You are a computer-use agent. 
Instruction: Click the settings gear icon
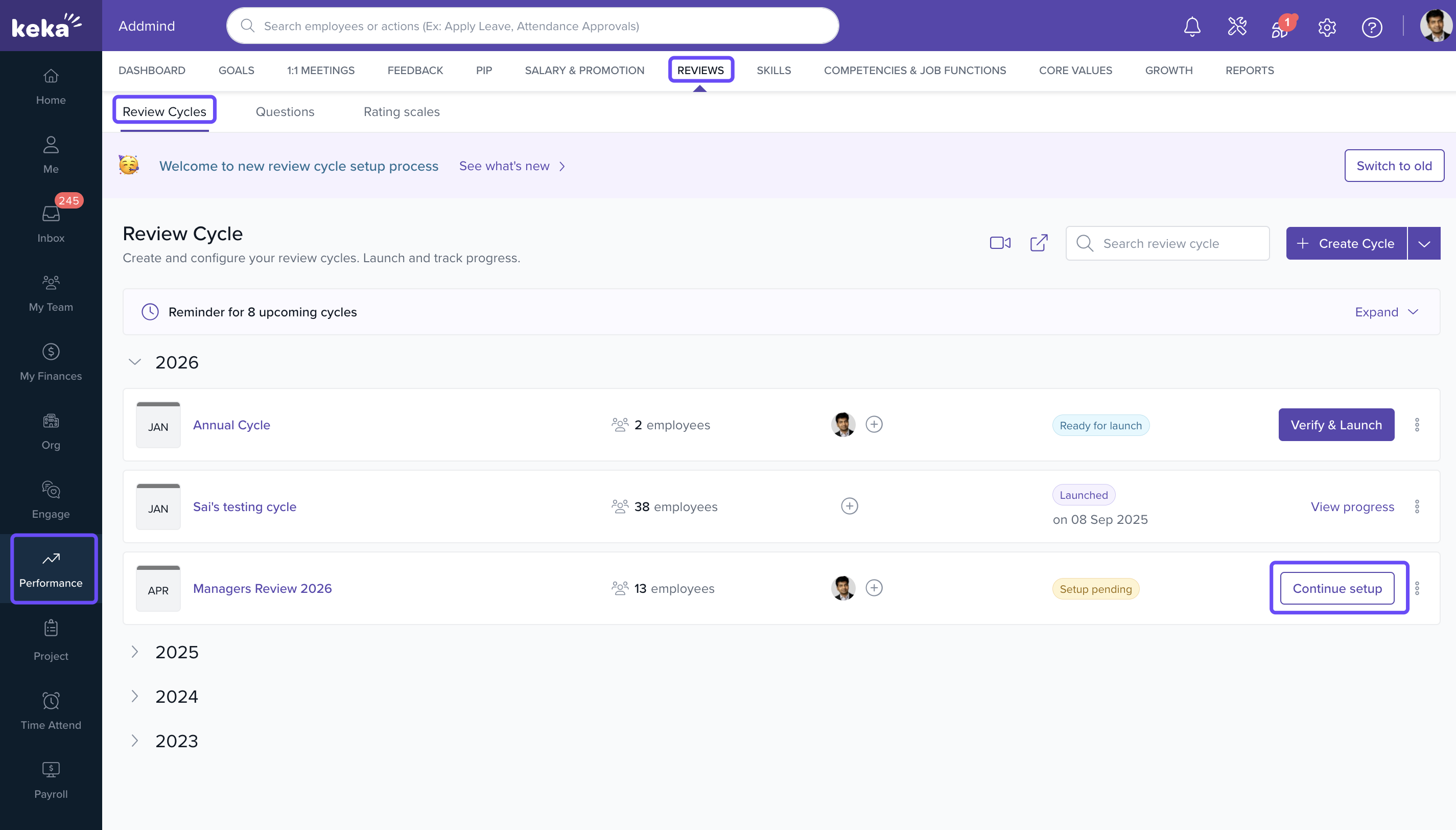(1327, 27)
